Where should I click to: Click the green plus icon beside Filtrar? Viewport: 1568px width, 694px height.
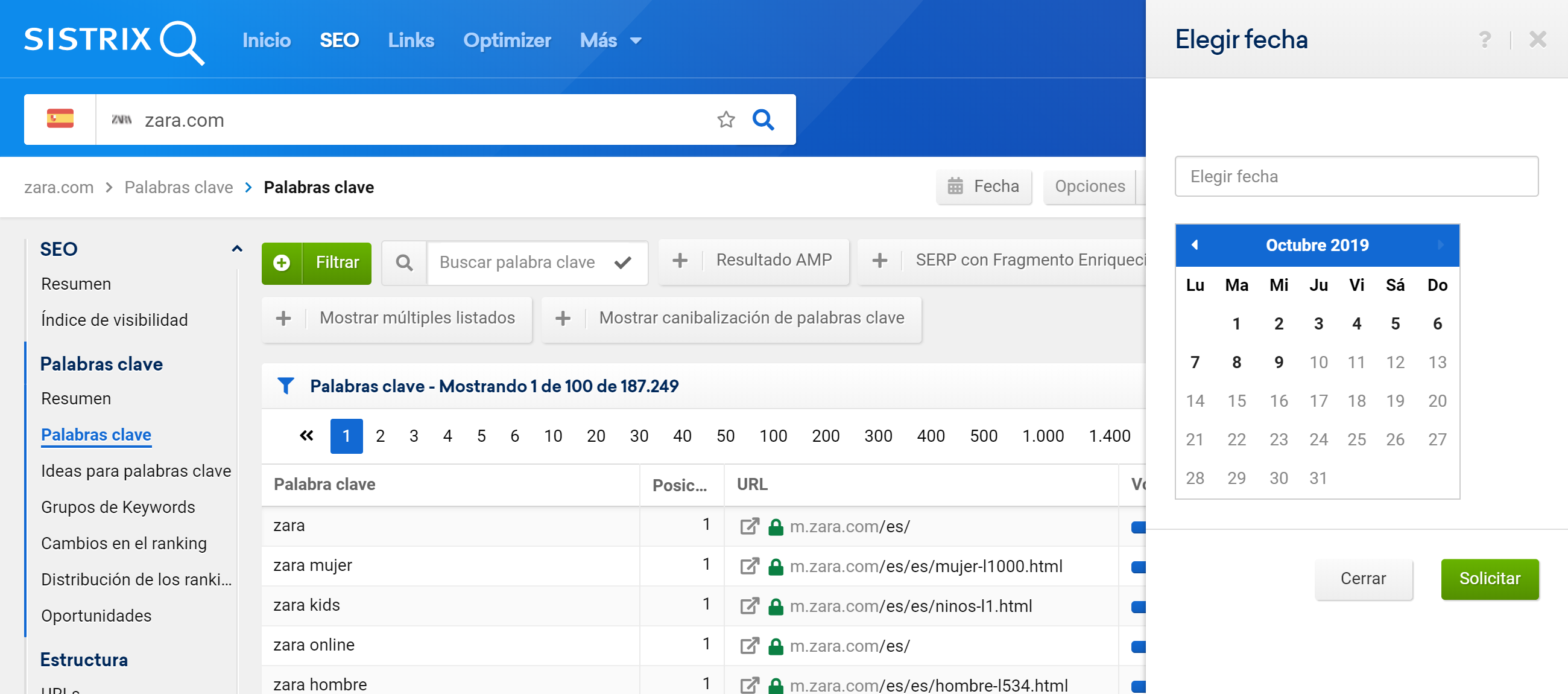[x=281, y=263]
